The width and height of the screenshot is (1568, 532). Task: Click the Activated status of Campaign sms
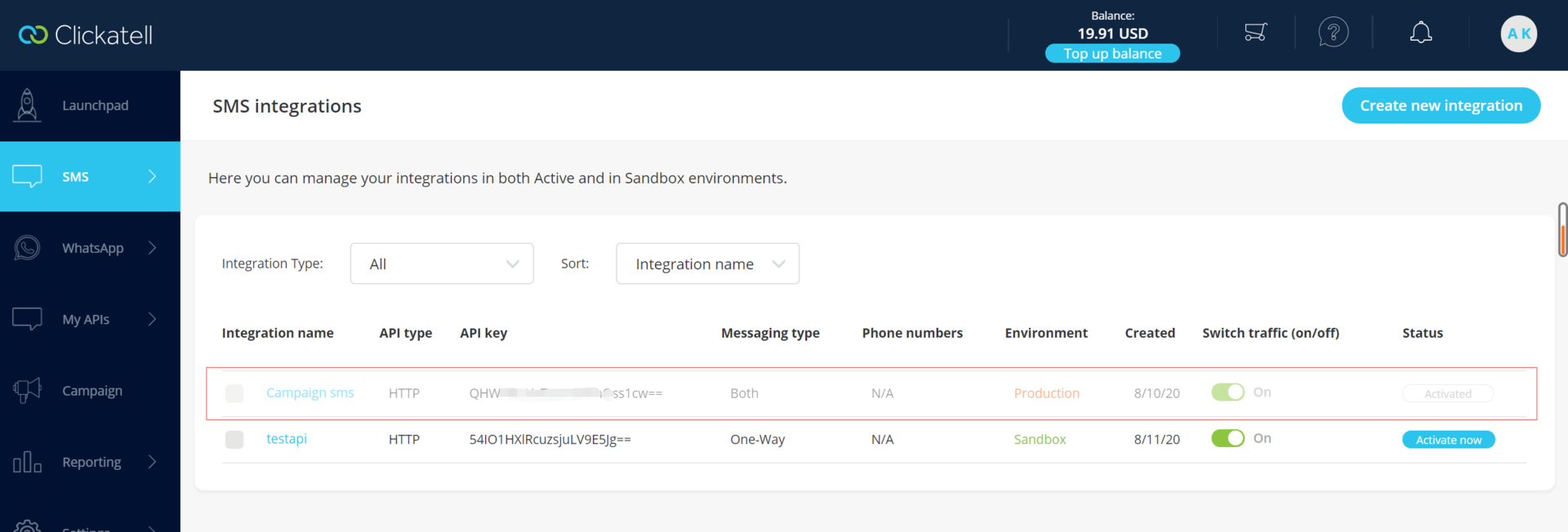1448,393
